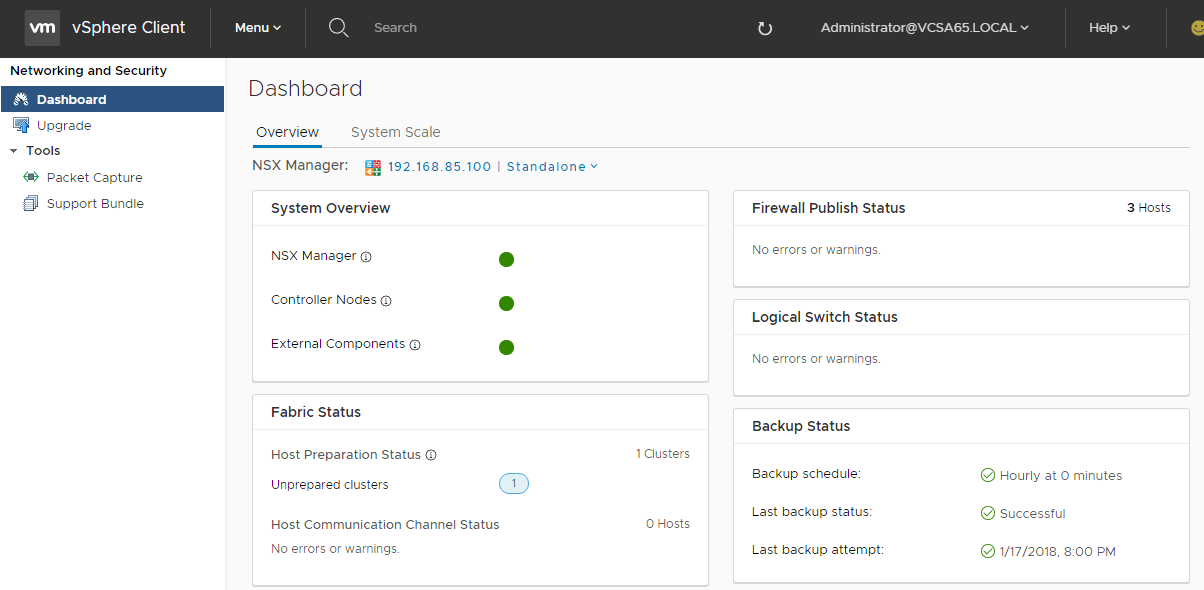The image size is (1204, 590).
Task: Collapse the Tools tree section
Action: [x=14, y=151]
